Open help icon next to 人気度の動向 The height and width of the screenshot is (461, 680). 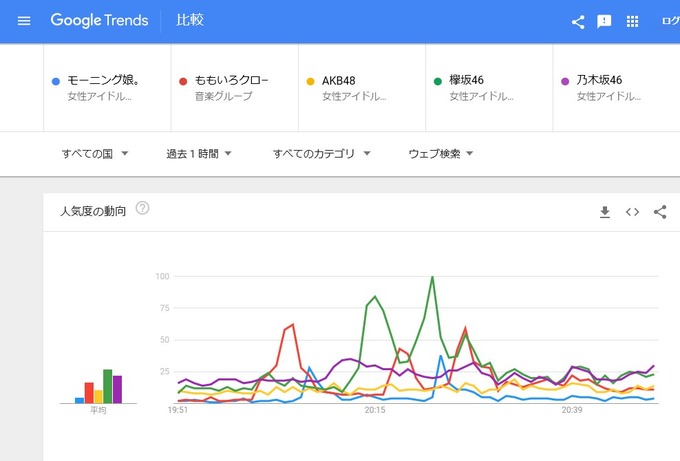pos(142,209)
